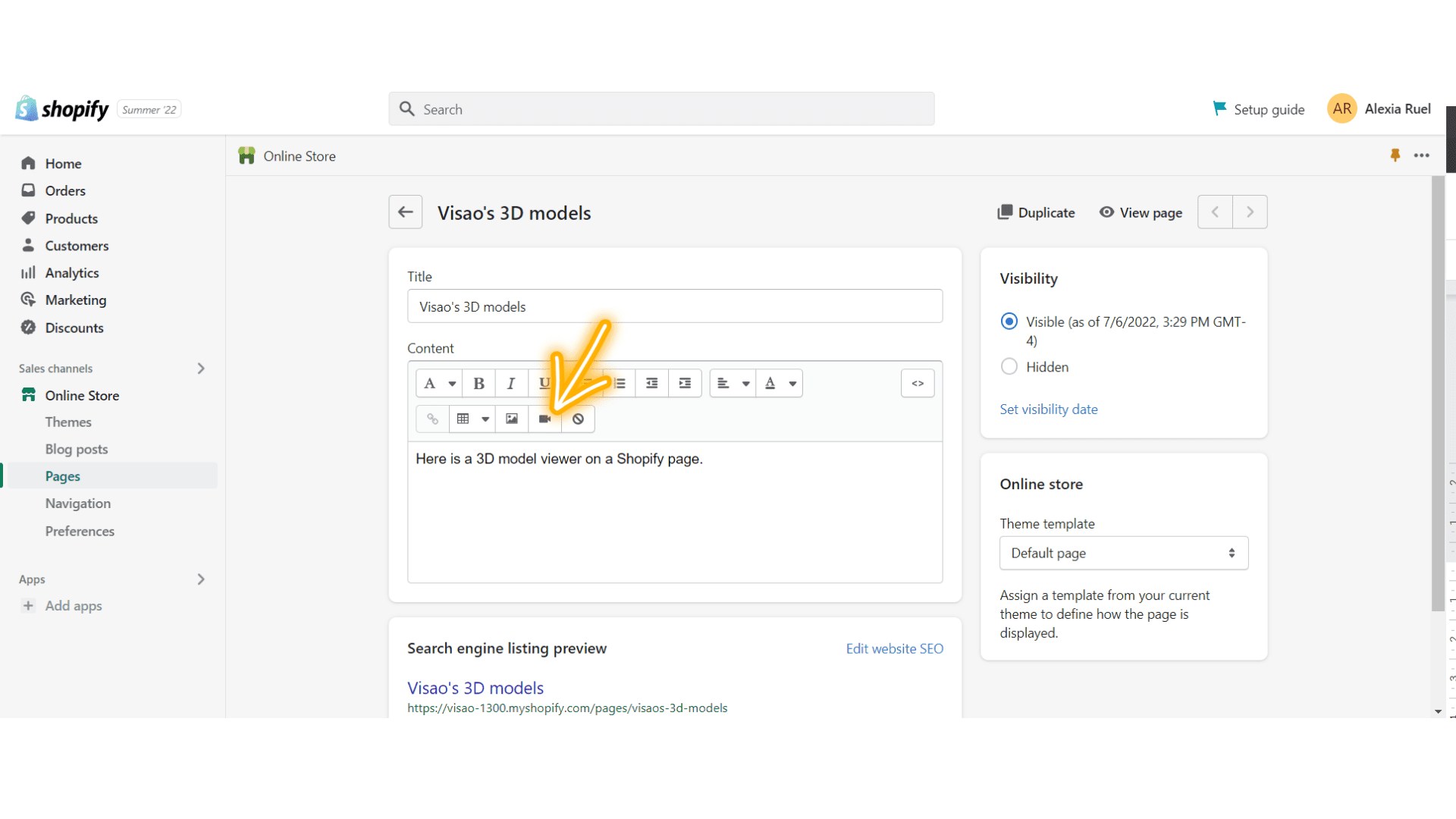The image size is (1456, 819).
Task: Select the Visible radio option
Action: pos(1009,322)
